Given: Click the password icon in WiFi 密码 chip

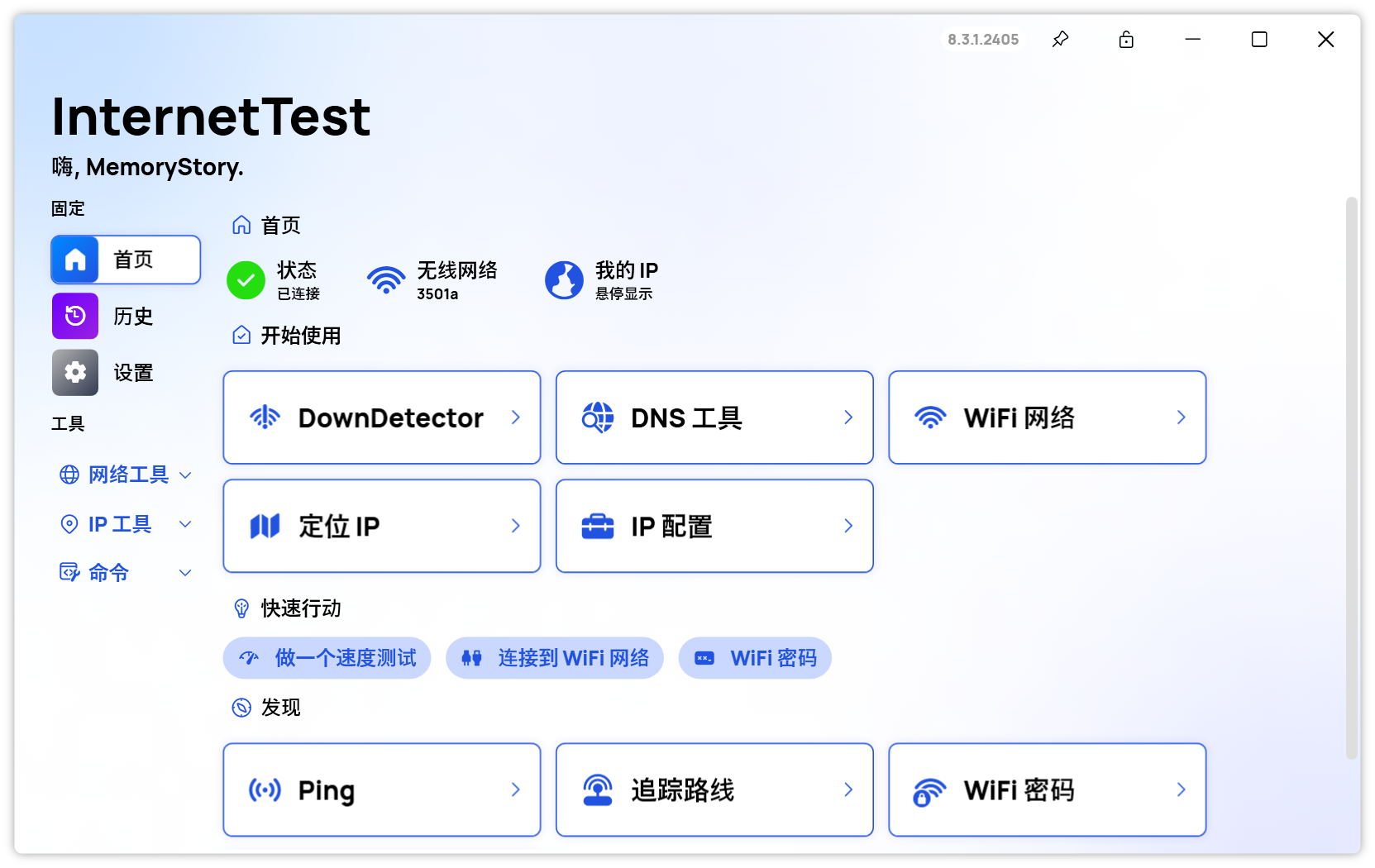Looking at the screenshot, I should [x=704, y=658].
